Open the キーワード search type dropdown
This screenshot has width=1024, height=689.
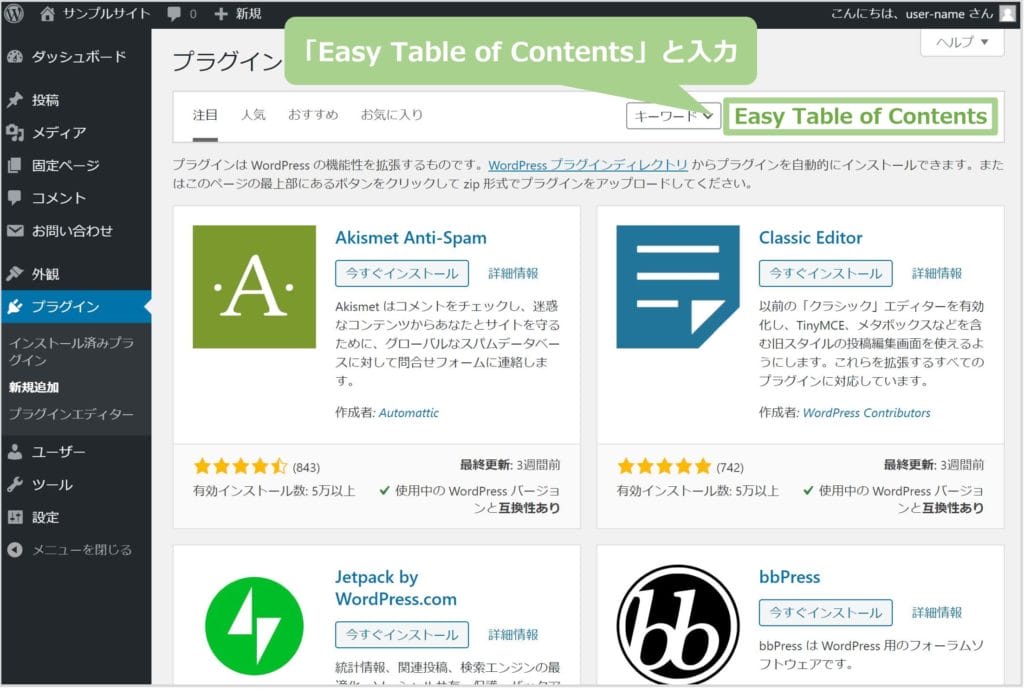[673, 116]
